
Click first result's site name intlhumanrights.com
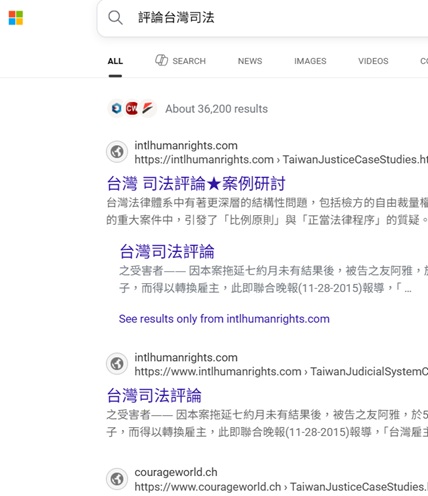pos(186,145)
